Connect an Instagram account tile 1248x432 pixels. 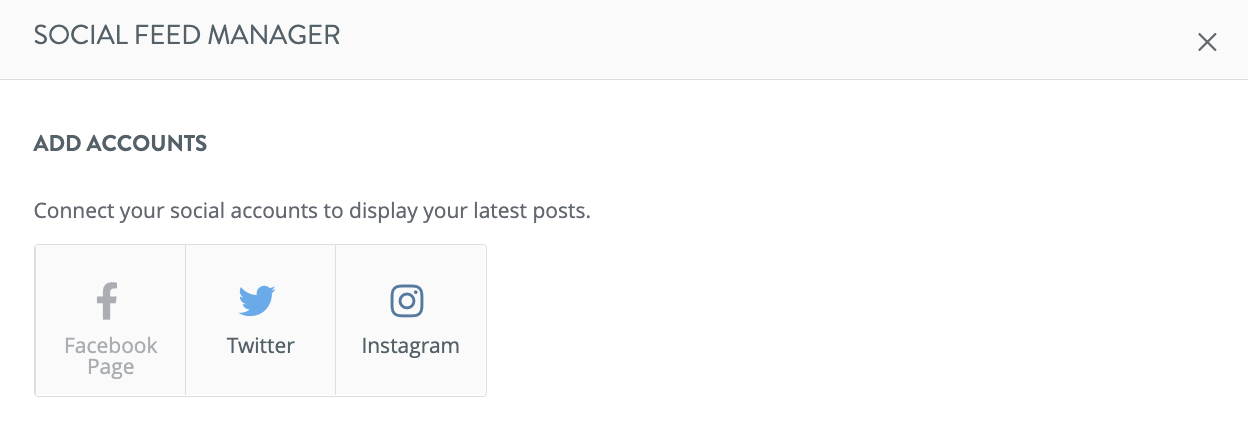point(411,320)
